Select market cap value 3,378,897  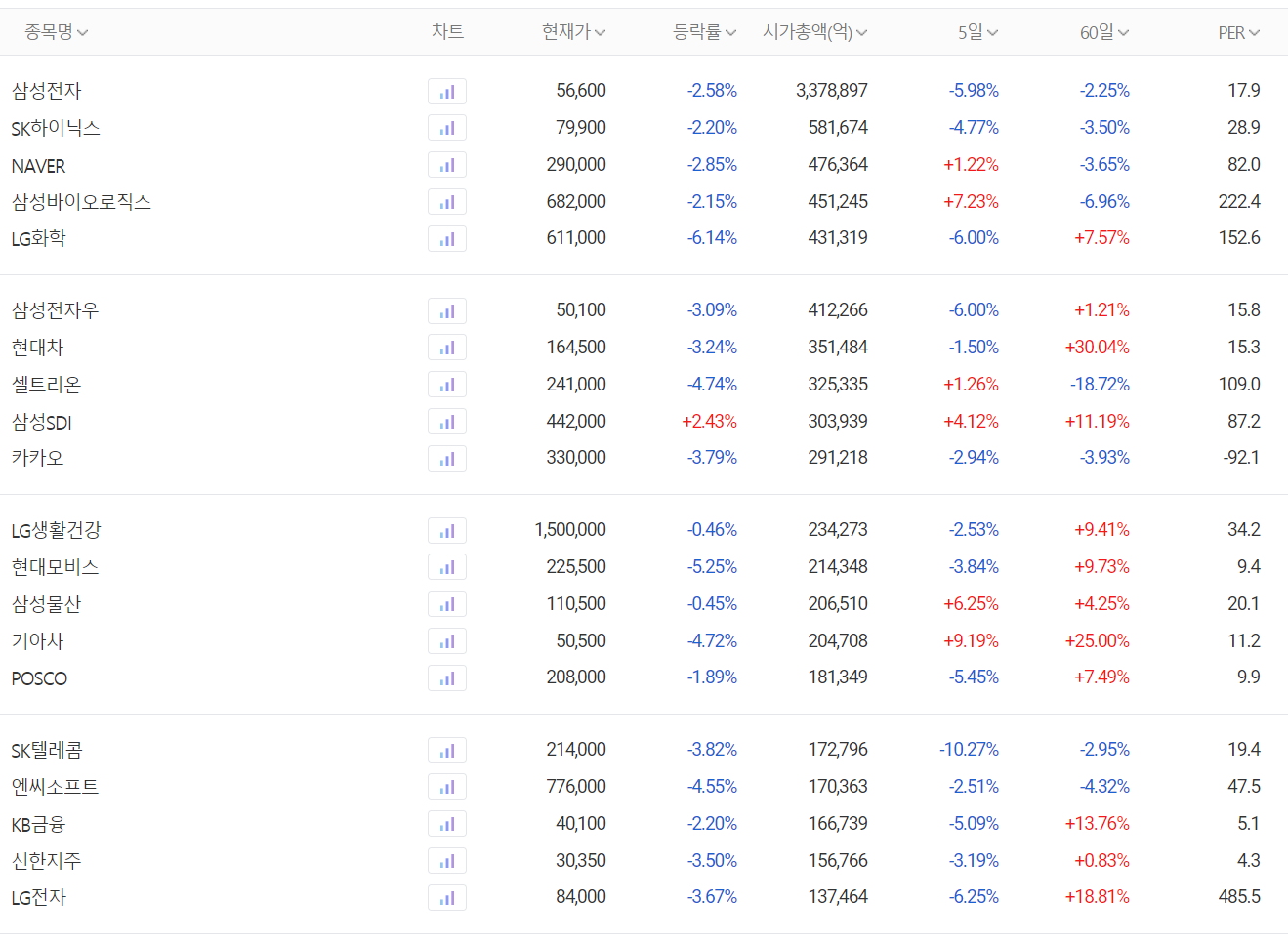(x=832, y=91)
